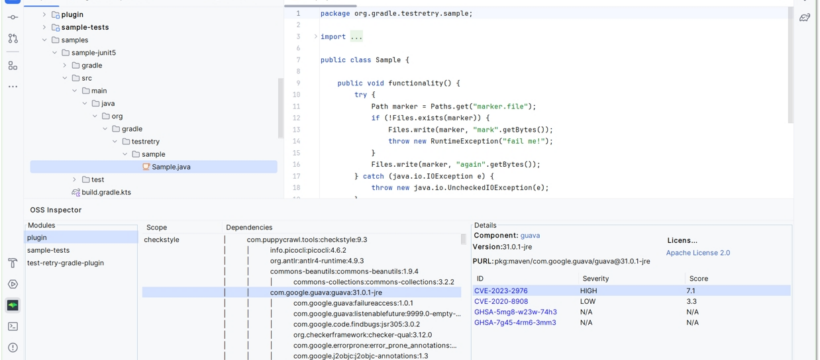
Task: Click the project tree vertical scrollbar
Action: 281,107
